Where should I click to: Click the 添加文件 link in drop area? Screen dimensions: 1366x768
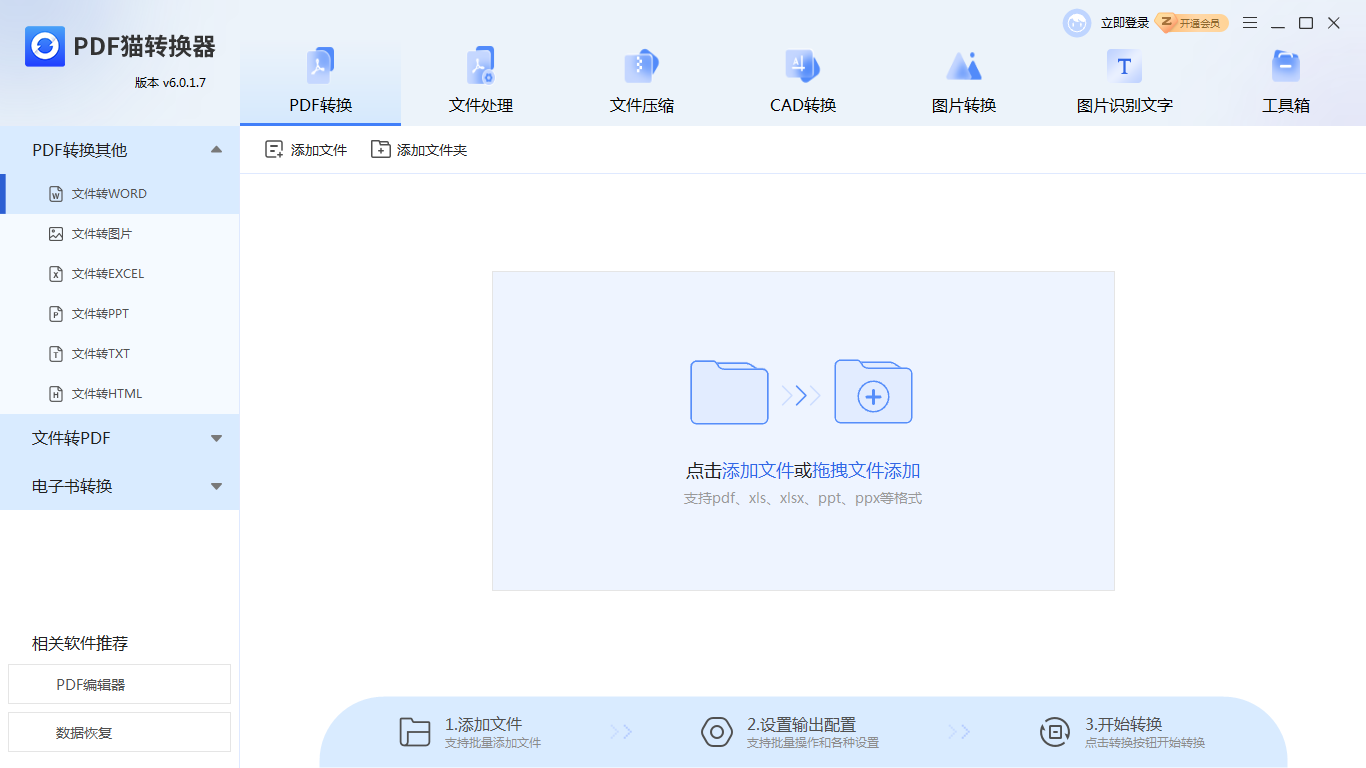758,471
